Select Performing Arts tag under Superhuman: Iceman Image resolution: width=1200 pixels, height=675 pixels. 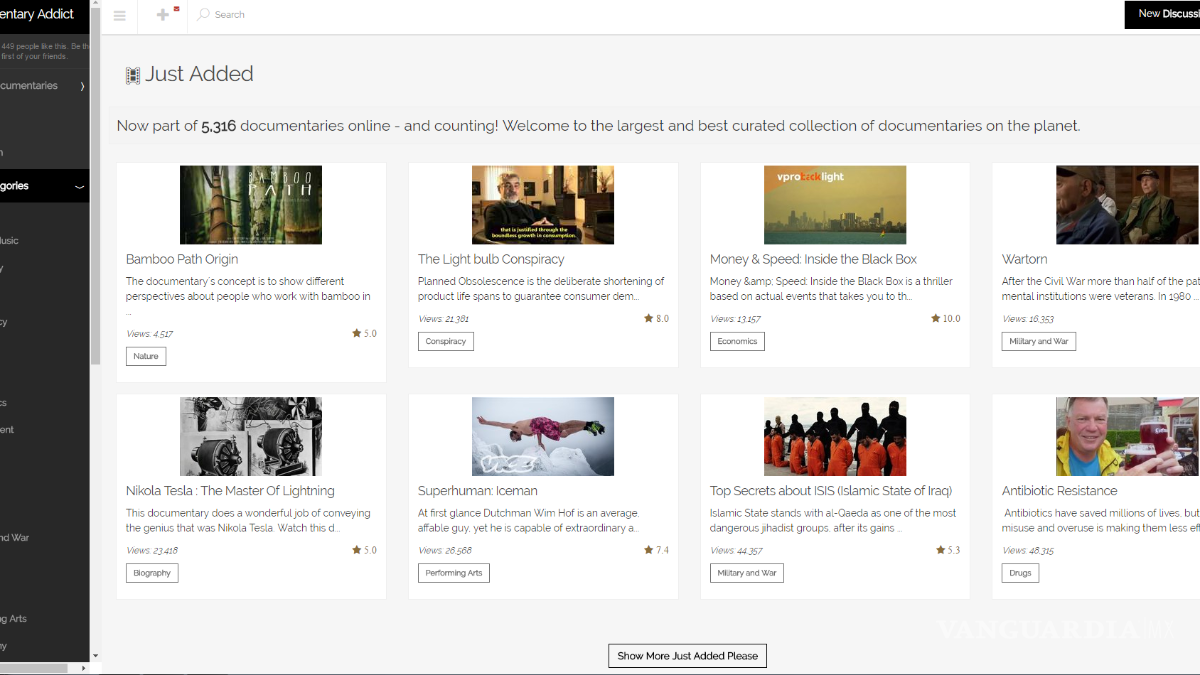pyautogui.click(x=453, y=573)
